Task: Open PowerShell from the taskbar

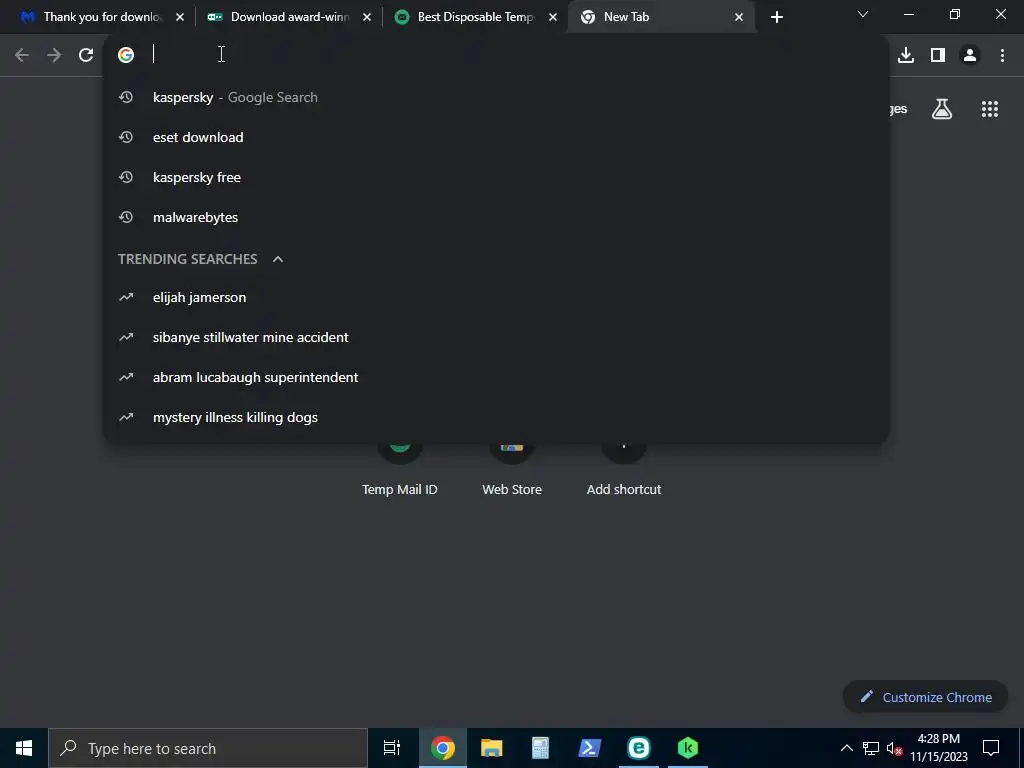Action: point(590,748)
